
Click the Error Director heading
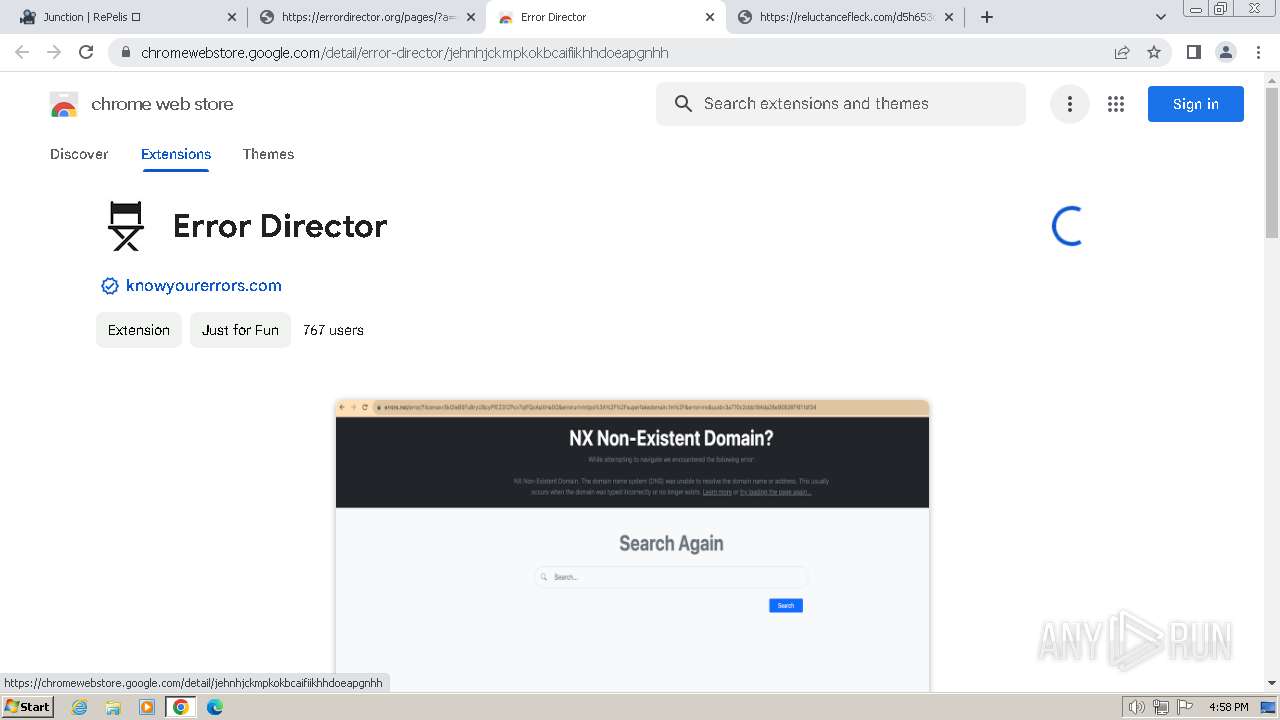pyautogui.click(x=280, y=226)
